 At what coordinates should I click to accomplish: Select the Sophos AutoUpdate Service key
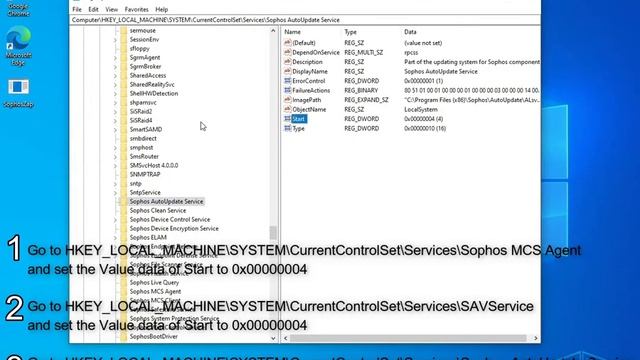click(166, 201)
